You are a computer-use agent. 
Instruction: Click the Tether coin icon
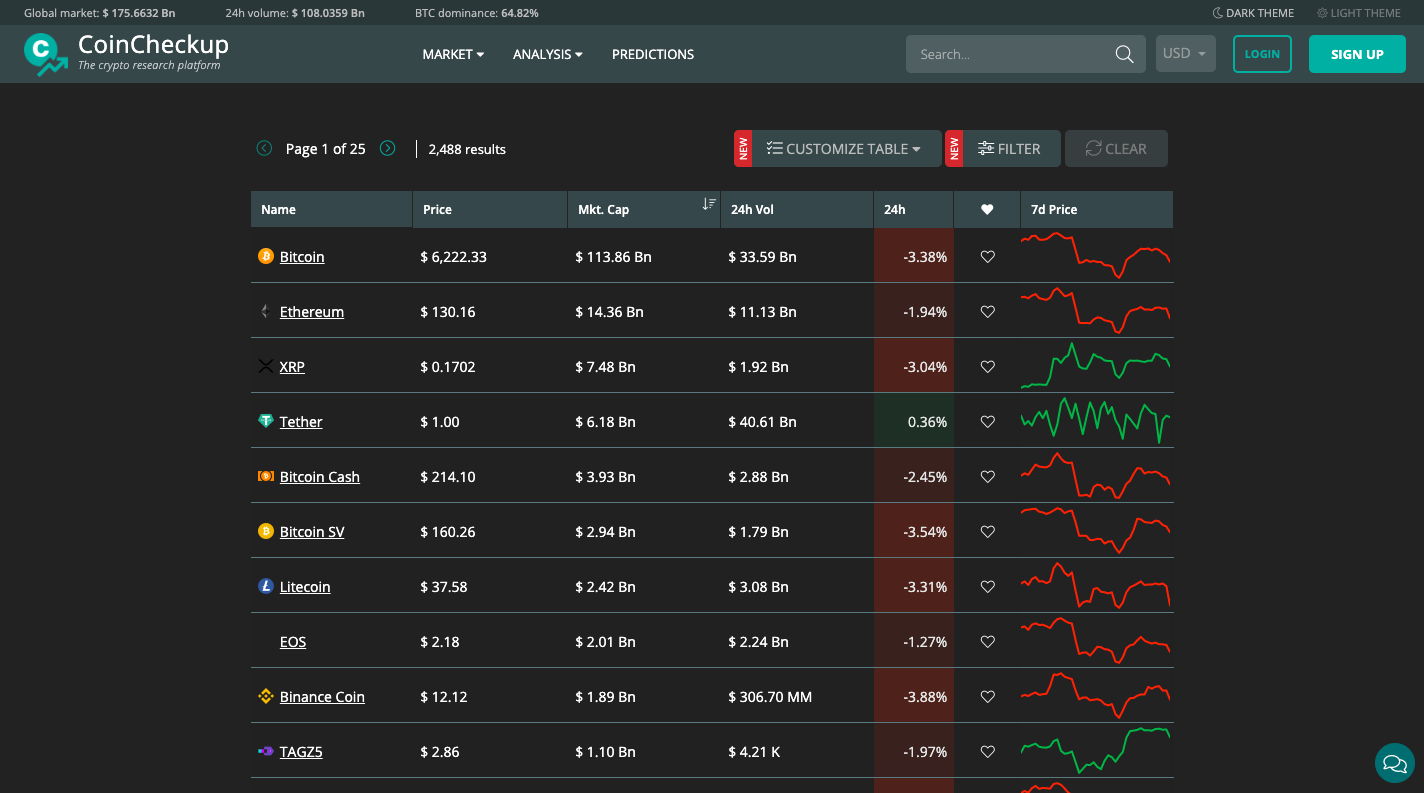click(x=266, y=422)
